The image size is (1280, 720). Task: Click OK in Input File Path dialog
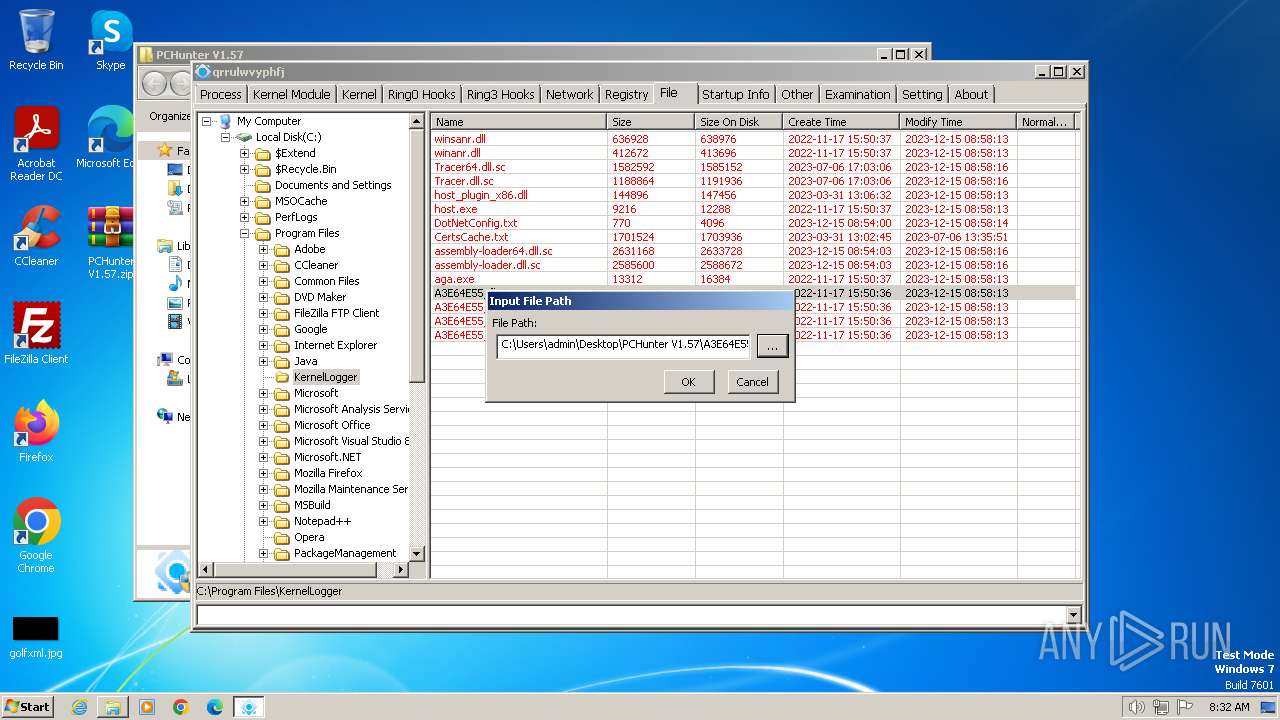[688, 382]
